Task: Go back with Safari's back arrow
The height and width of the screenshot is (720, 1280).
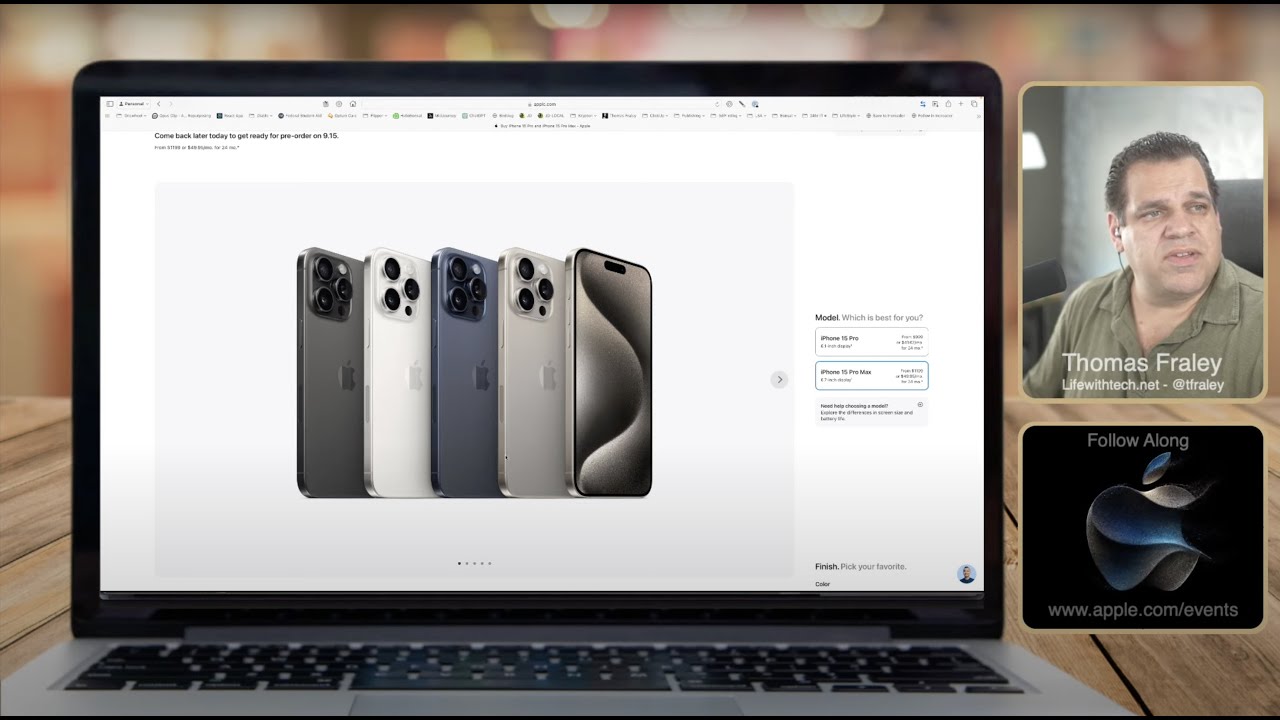Action: [158, 104]
